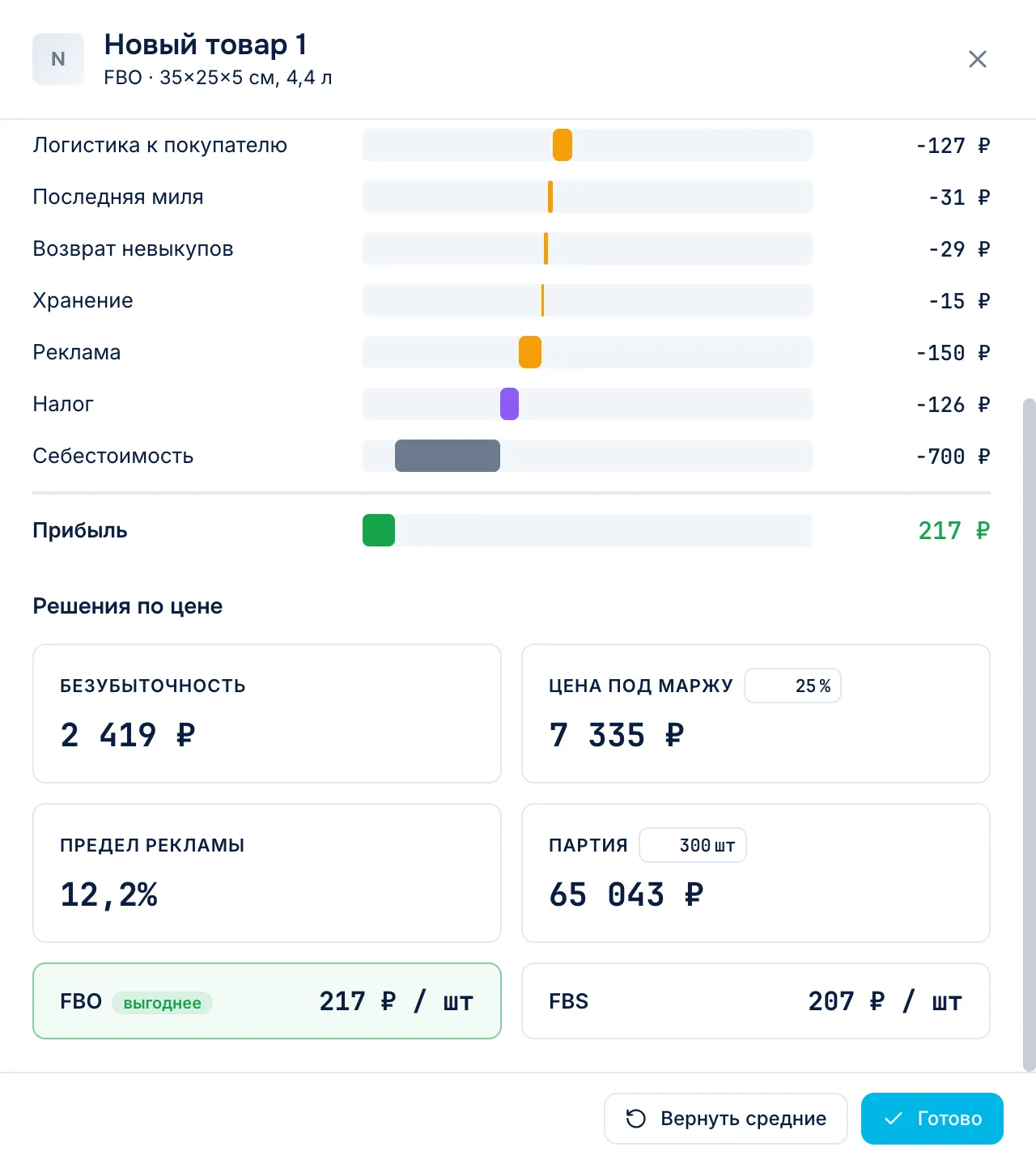Confirm with the Готово button

click(932, 1119)
